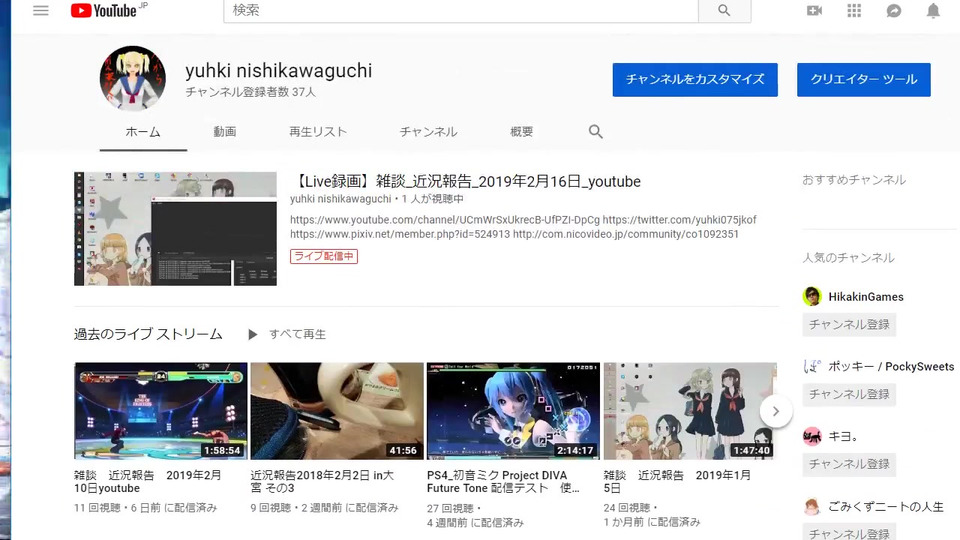
Task: Click into the 検索 search field
Action: coord(460,10)
